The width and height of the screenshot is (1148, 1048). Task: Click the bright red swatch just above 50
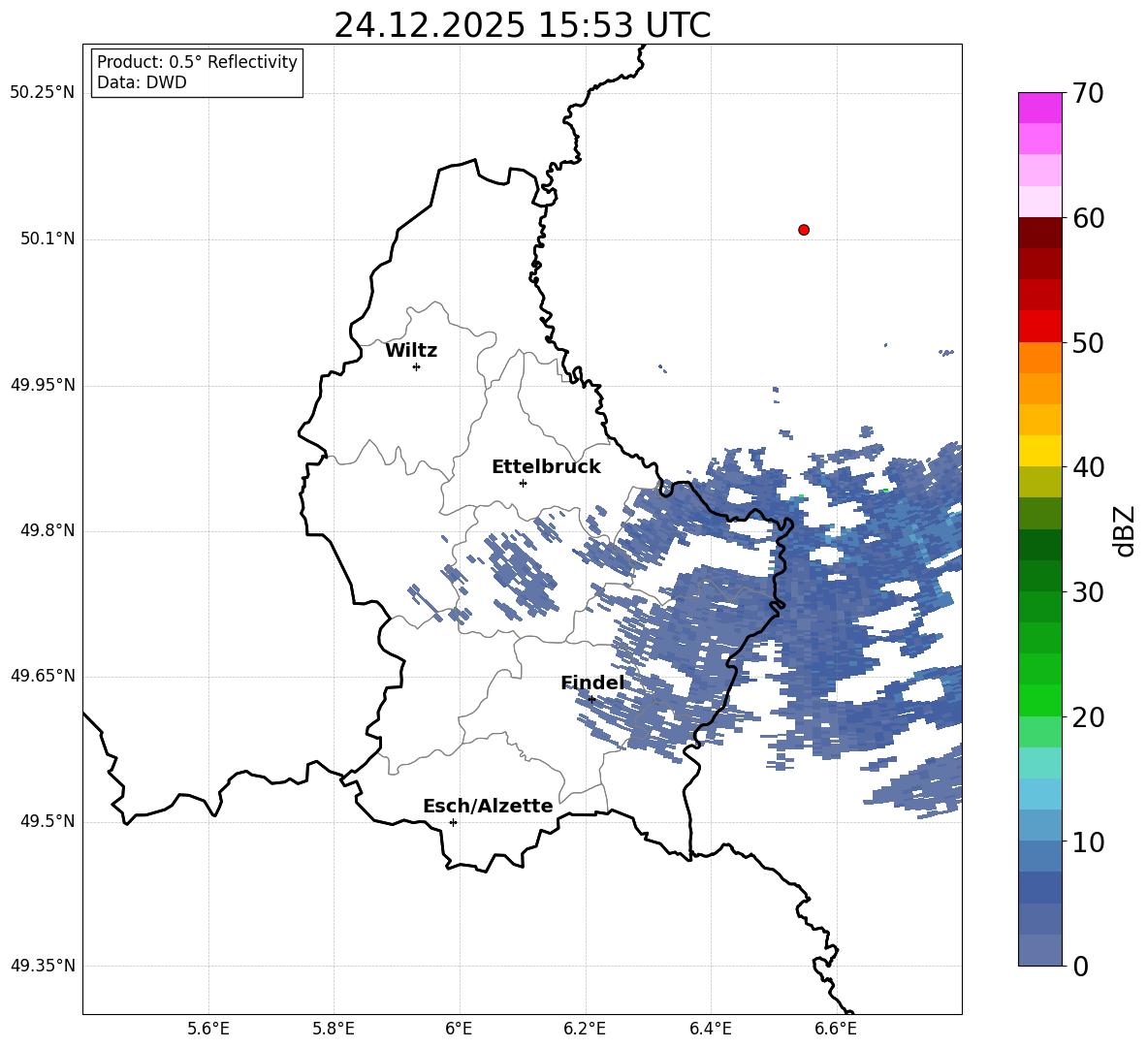point(1039,327)
